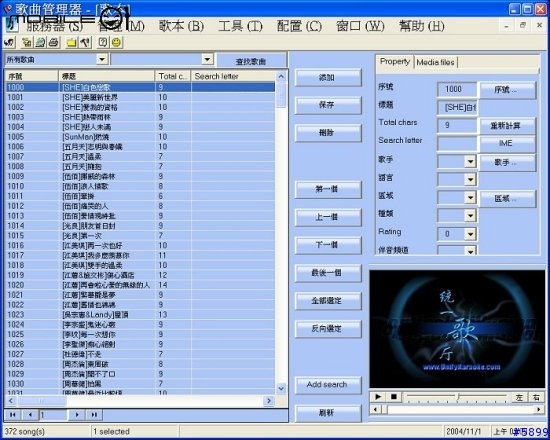Screen dimensions: 550x440
Task: Click song list scrollbar up arrow
Action: 281,76
